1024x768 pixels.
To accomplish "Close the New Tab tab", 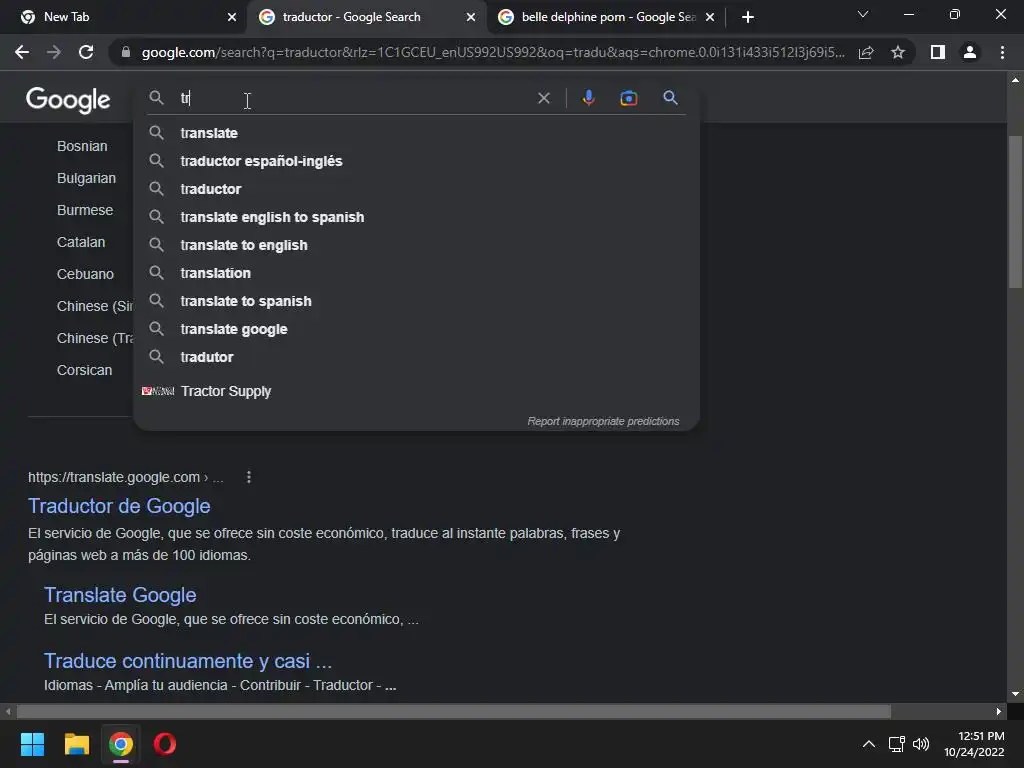I will [232, 17].
